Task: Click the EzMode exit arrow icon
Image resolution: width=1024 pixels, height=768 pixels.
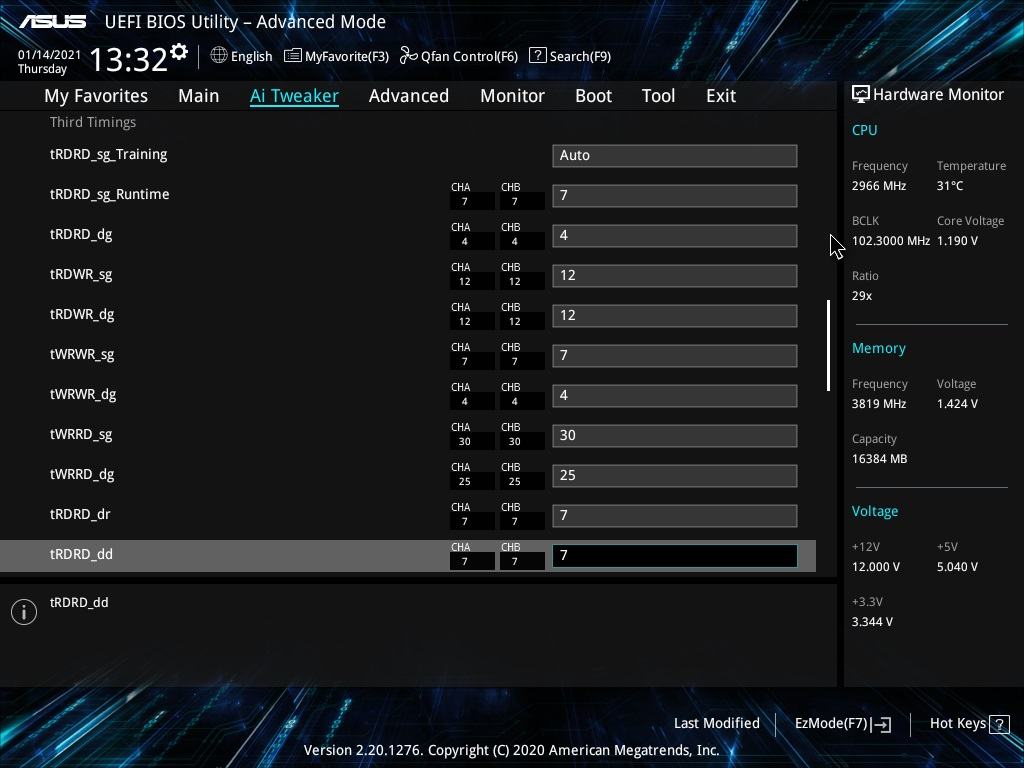Action: pyautogui.click(x=881, y=724)
